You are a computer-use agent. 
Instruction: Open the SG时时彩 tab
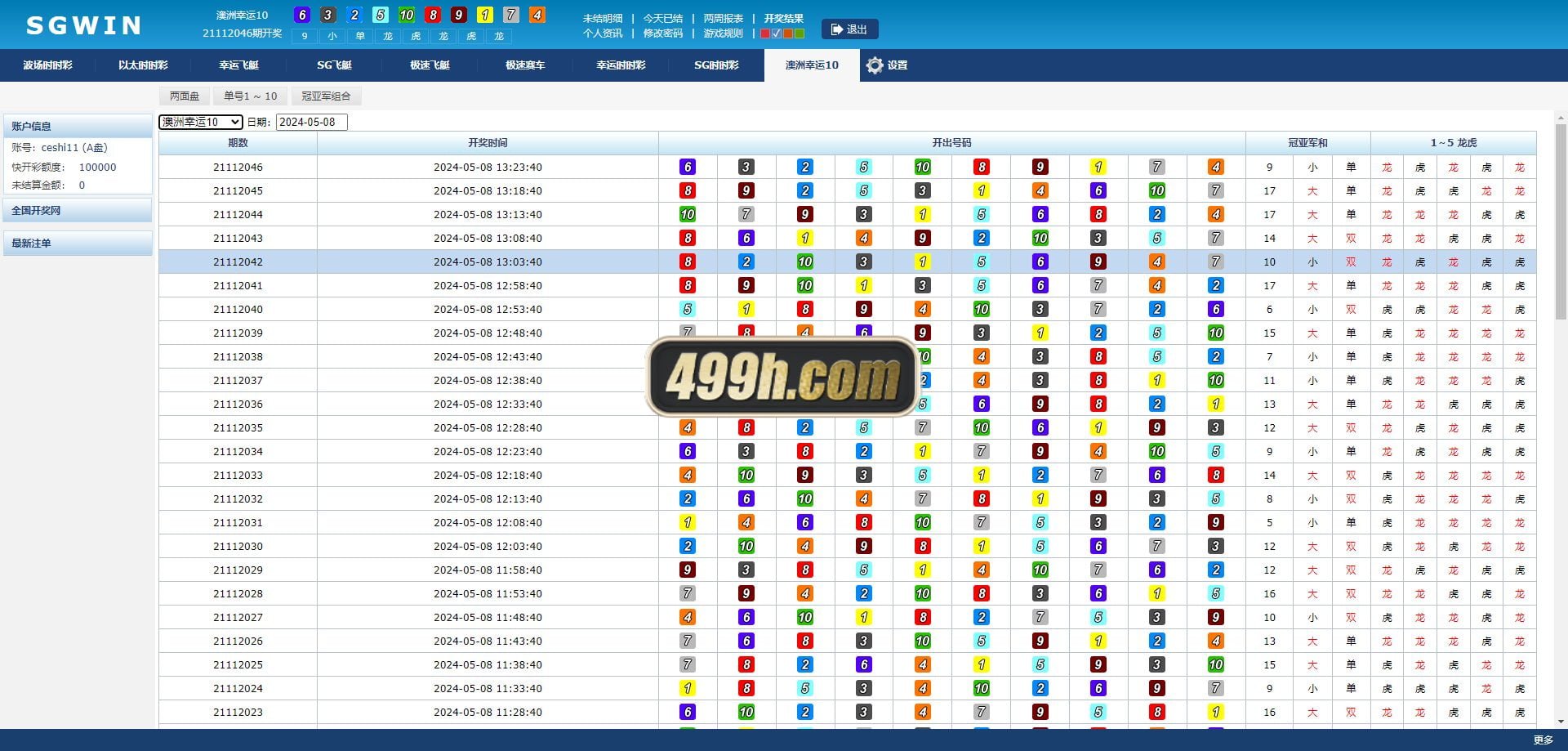[x=716, y=65]
